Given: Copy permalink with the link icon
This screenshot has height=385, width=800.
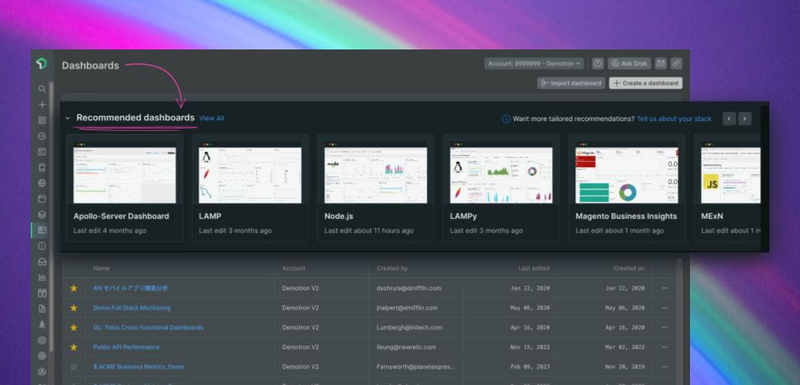Looking at the screenshot, I should click(676, 64).
